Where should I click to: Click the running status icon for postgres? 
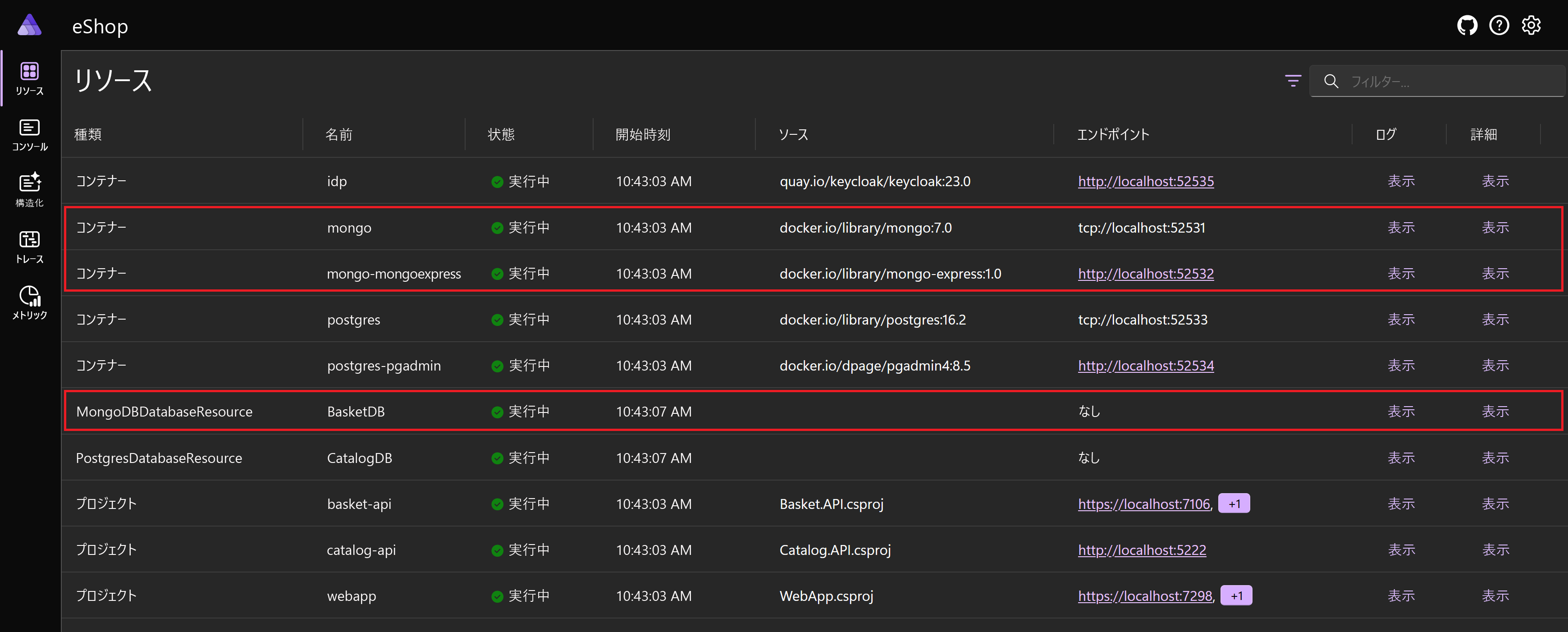(497, 320)
